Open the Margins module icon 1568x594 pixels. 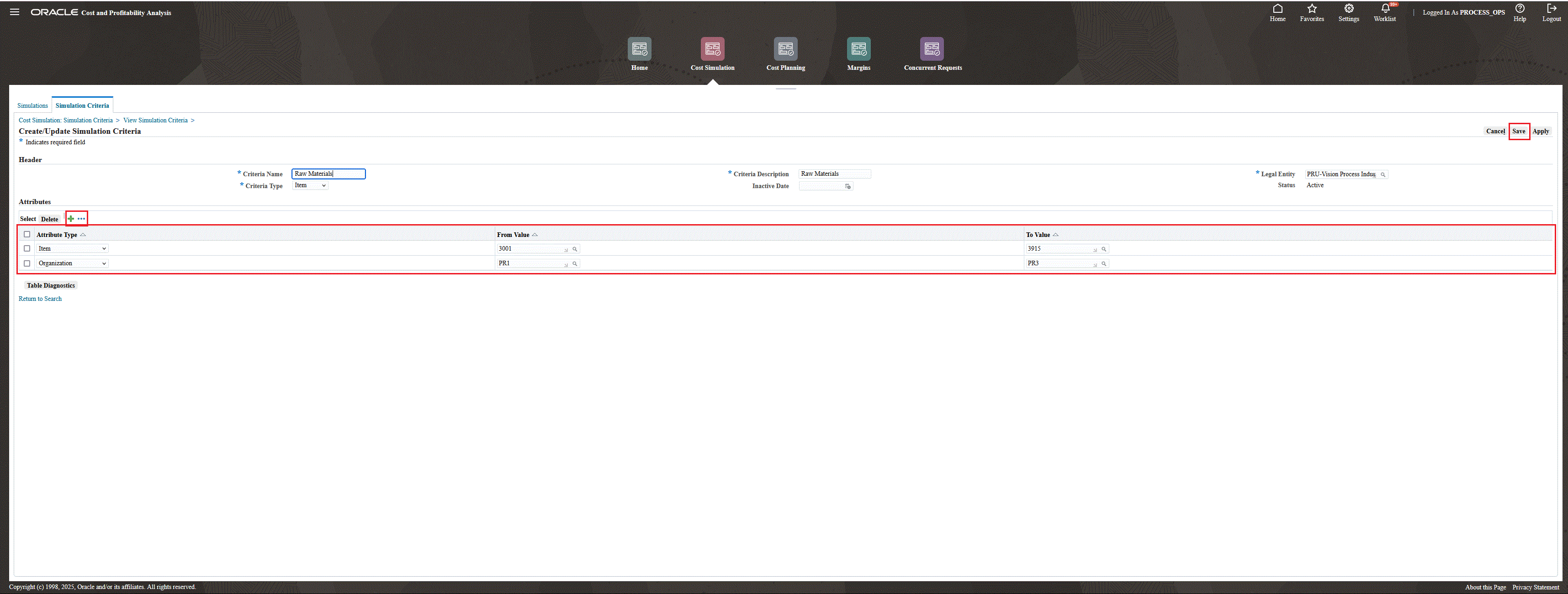click(x=858, y=49)
